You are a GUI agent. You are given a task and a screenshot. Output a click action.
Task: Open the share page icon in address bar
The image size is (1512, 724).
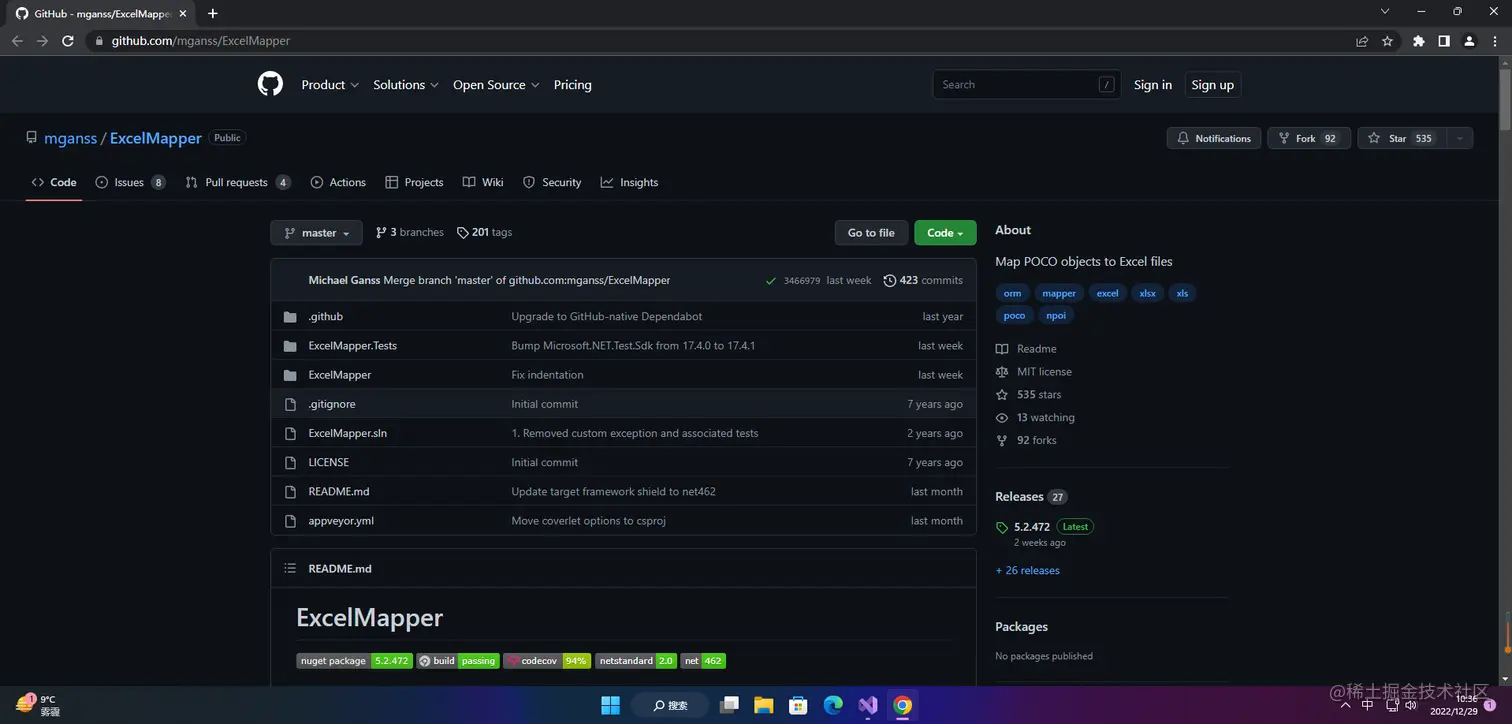coord(1362,41)
